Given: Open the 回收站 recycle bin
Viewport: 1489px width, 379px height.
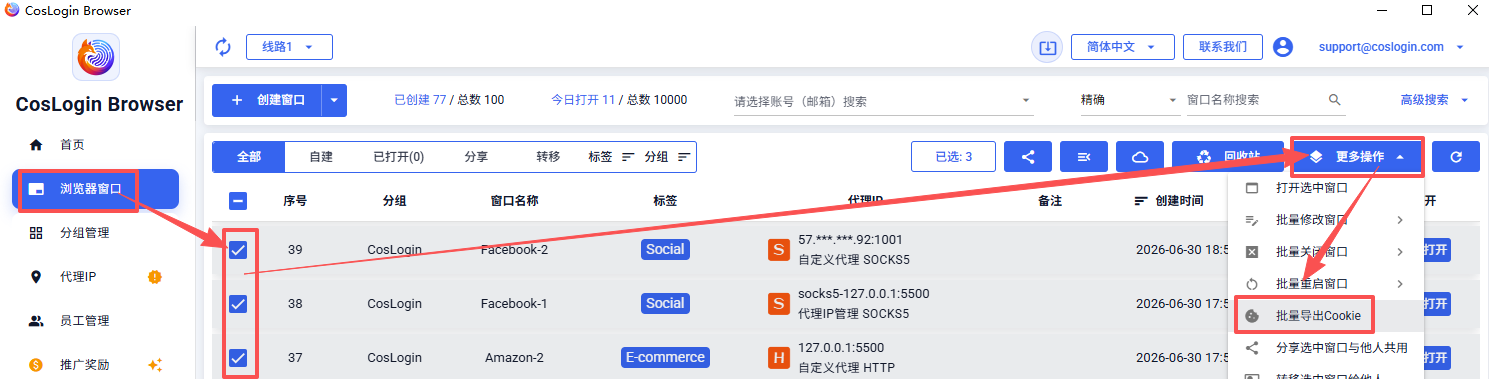Looking at the screenshot, I should click(1228, 157).
